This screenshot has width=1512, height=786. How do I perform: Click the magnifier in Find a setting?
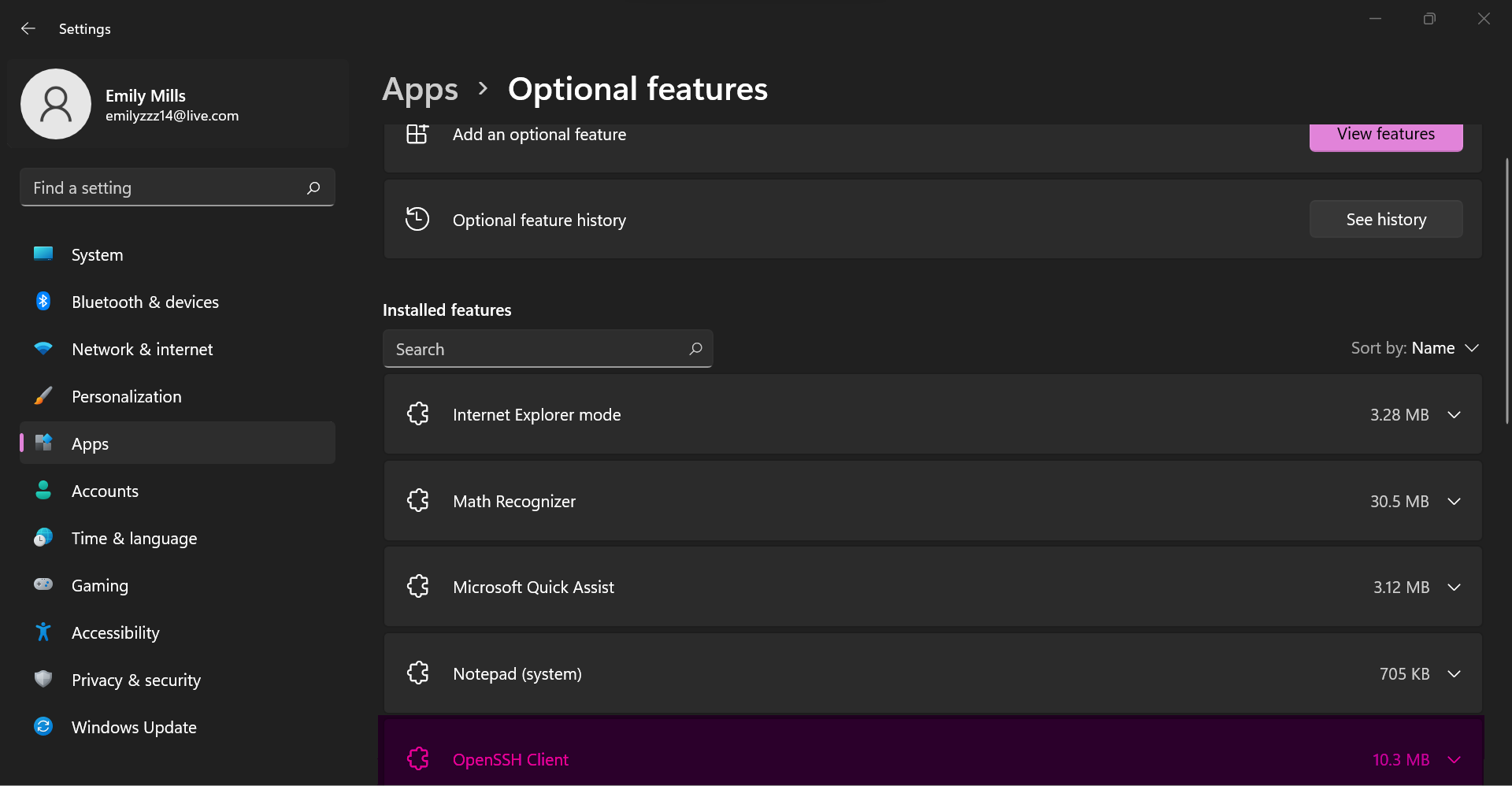pyautogui.click(x=313, y=187)
